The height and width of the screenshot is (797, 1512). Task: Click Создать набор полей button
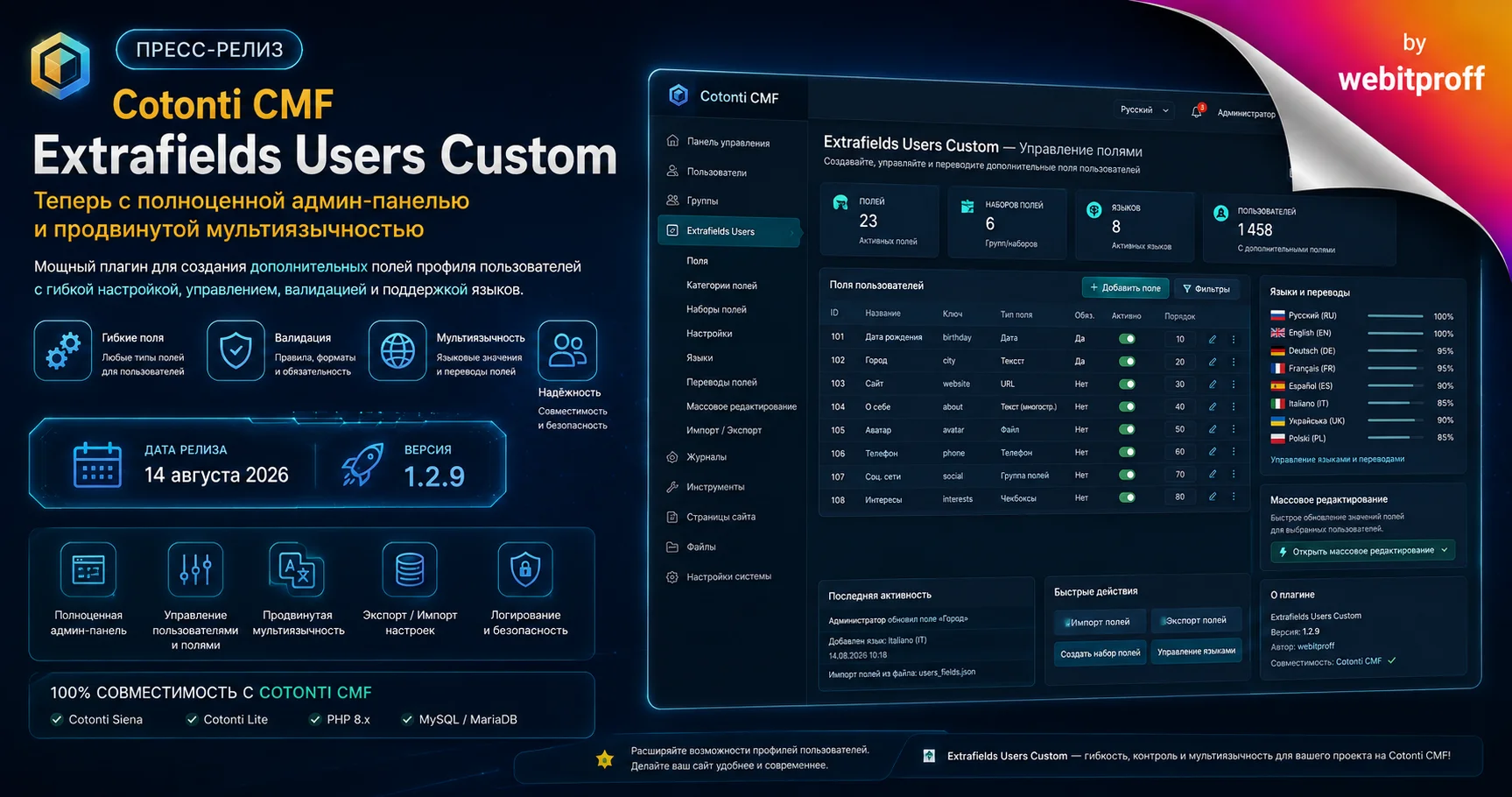pos(1101,653)
